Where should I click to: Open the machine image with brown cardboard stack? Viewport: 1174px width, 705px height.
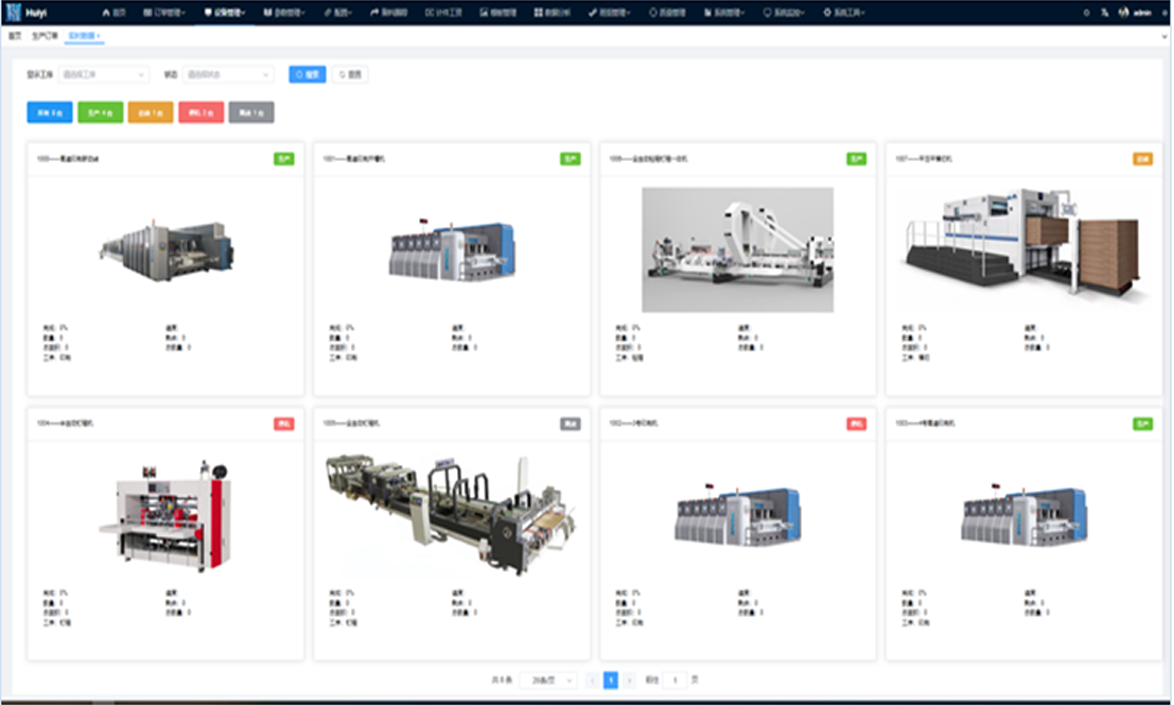click(x=1024, y=245)
